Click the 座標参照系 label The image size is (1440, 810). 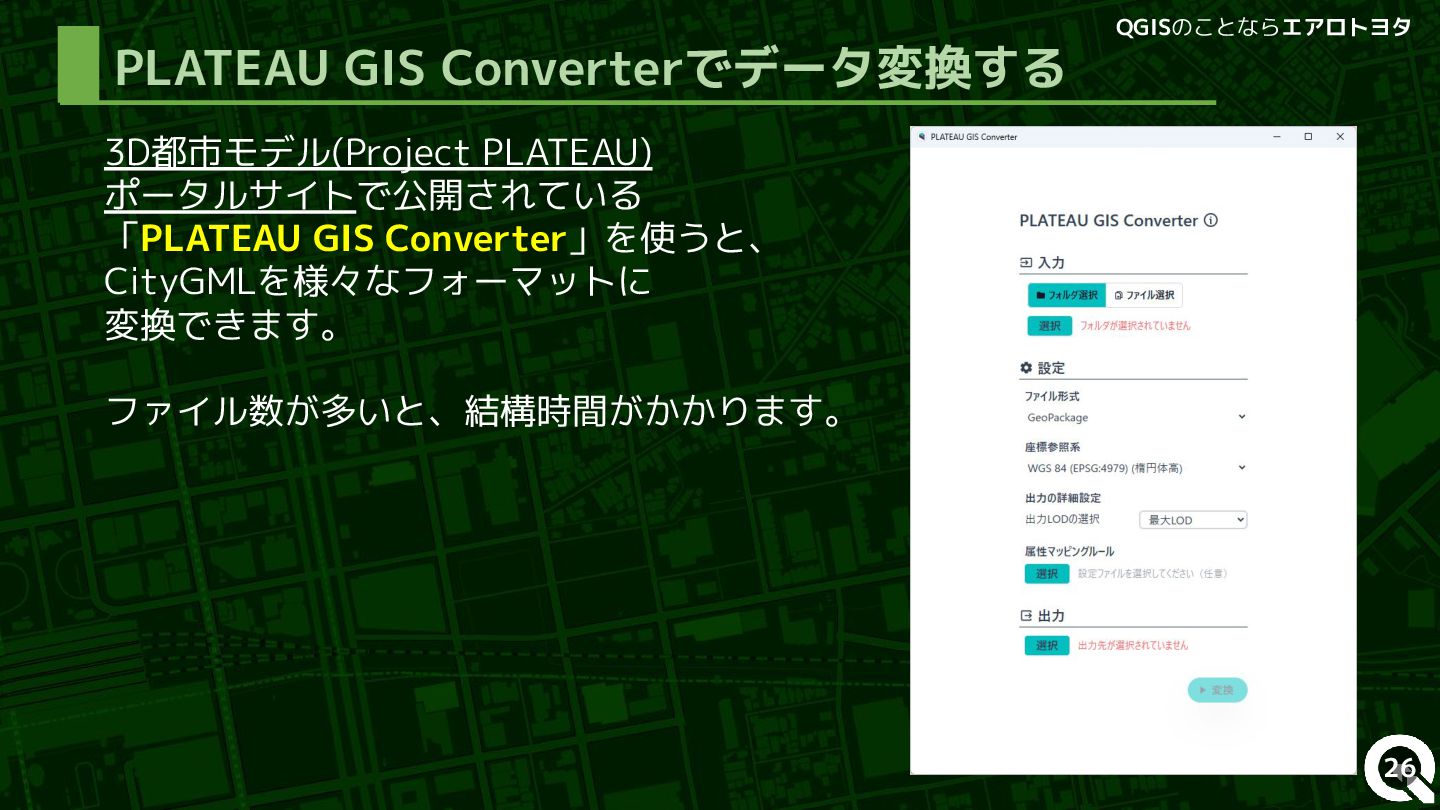pos(1052,447)
